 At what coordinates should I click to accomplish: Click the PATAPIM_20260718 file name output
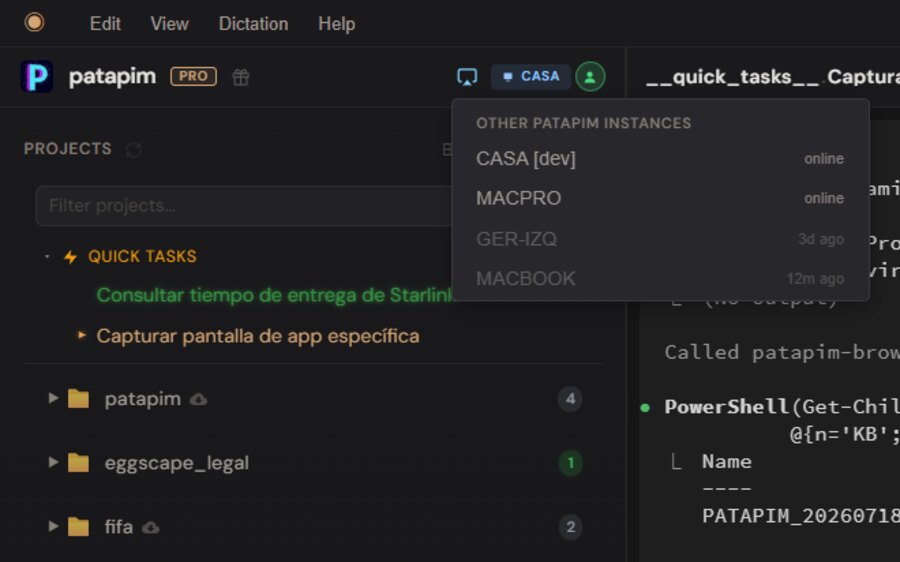(x=801, y=516)
